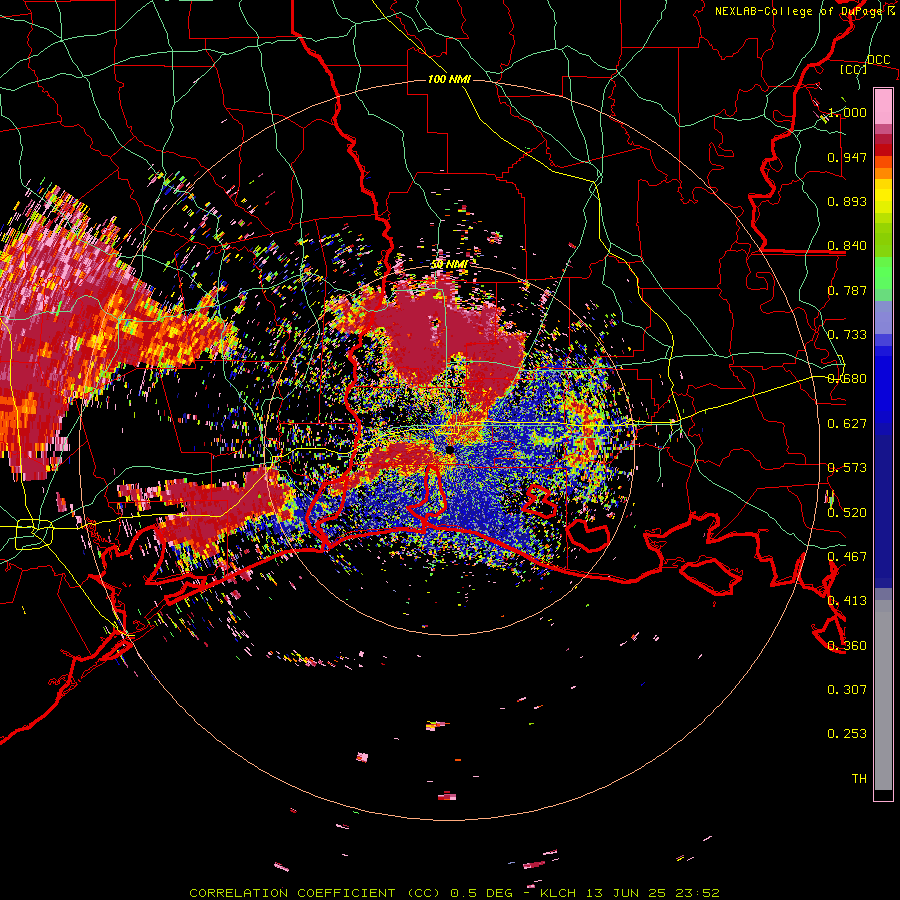Viewport: 900px width, 900px height.
Task: Click the 0.573 color scale label
Action: click(x=847, y=468)
